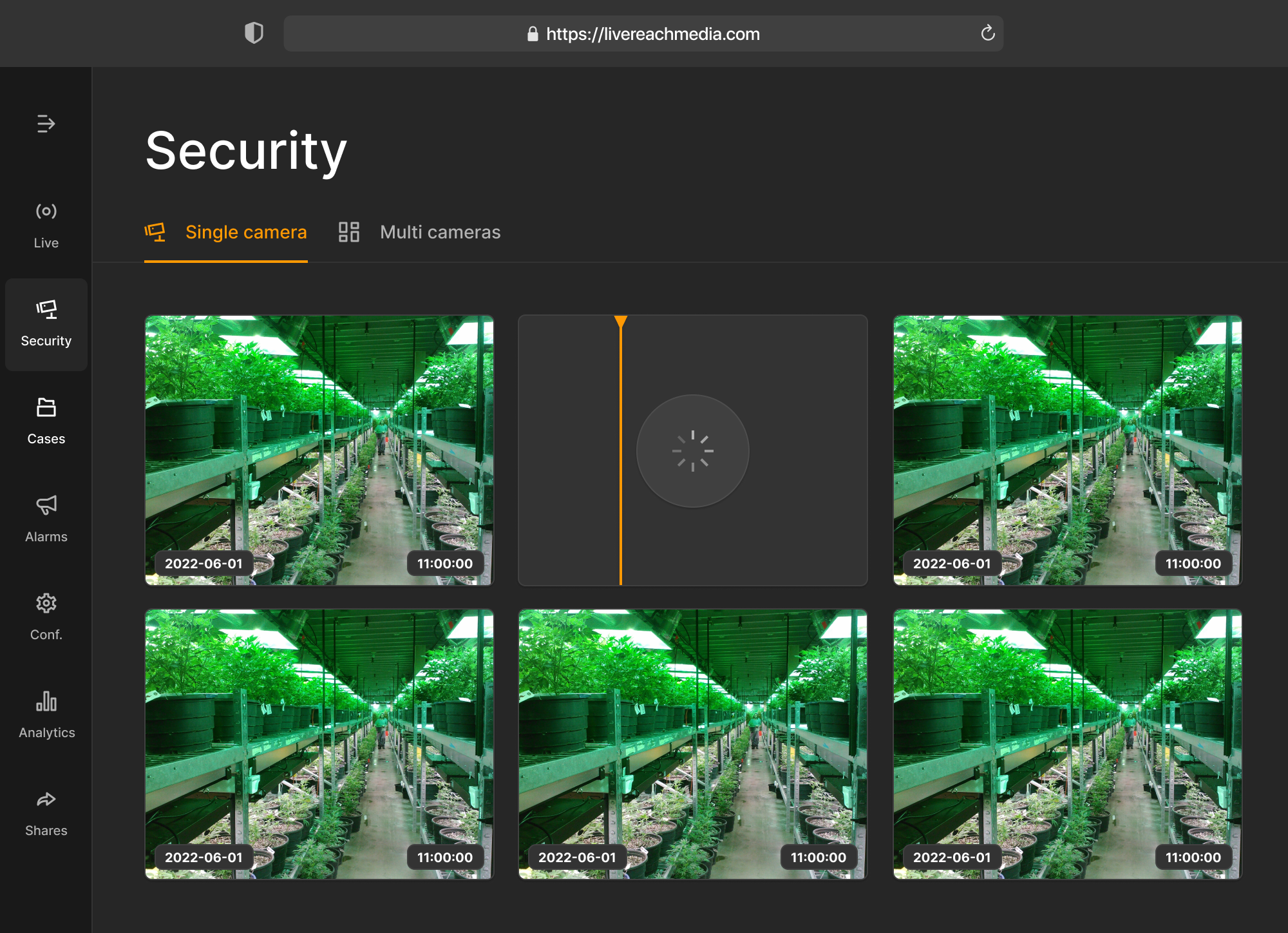Viewport: 1288px width, 933px height.
Task: Click the orange timeline marker in the loading tile
Action: point(621,450)
